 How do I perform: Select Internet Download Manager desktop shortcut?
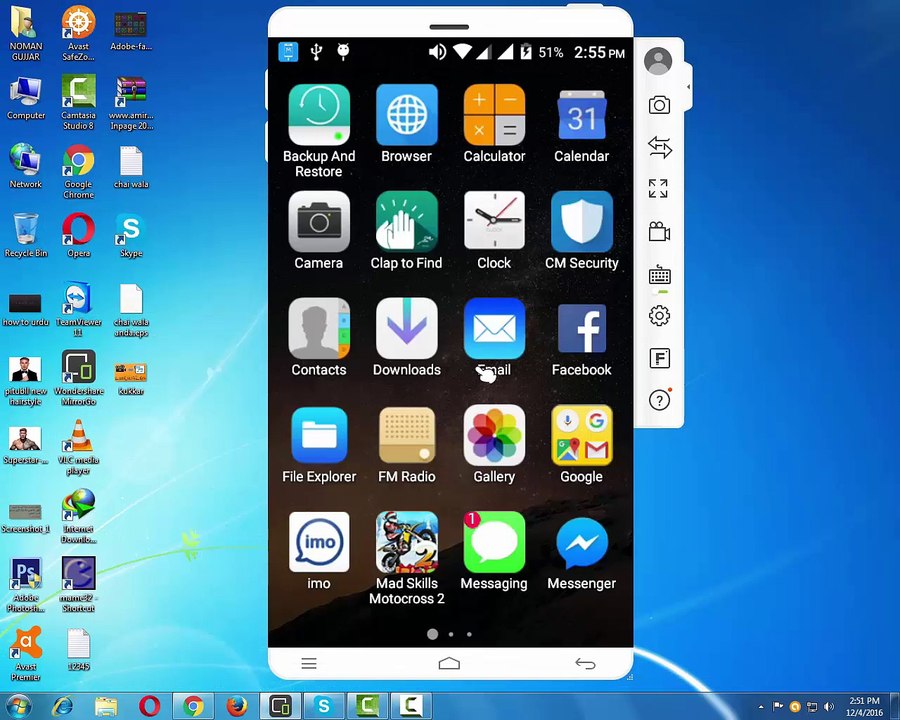click(78, 516)
